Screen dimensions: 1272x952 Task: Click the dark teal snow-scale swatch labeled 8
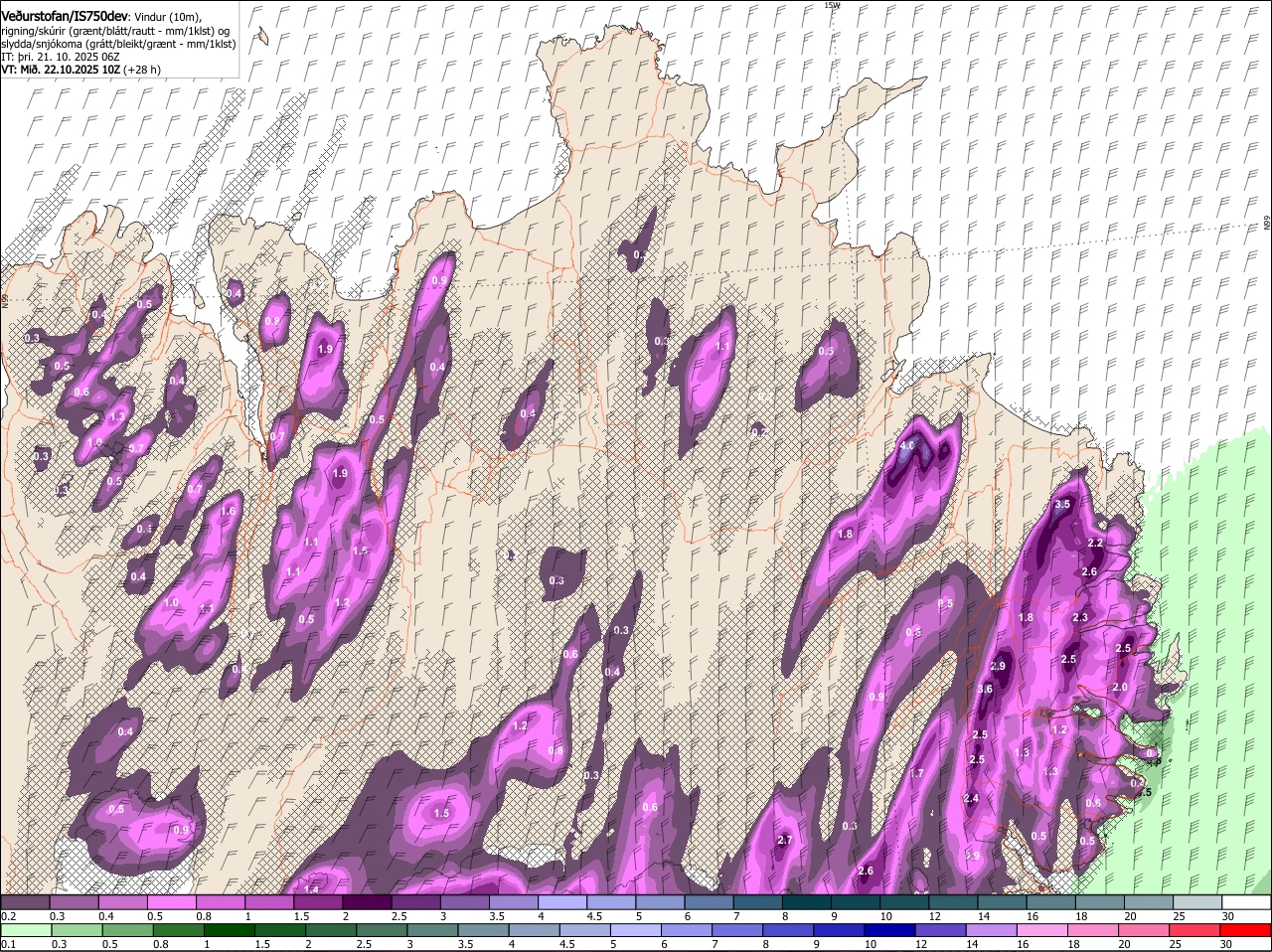coord(807,902)
